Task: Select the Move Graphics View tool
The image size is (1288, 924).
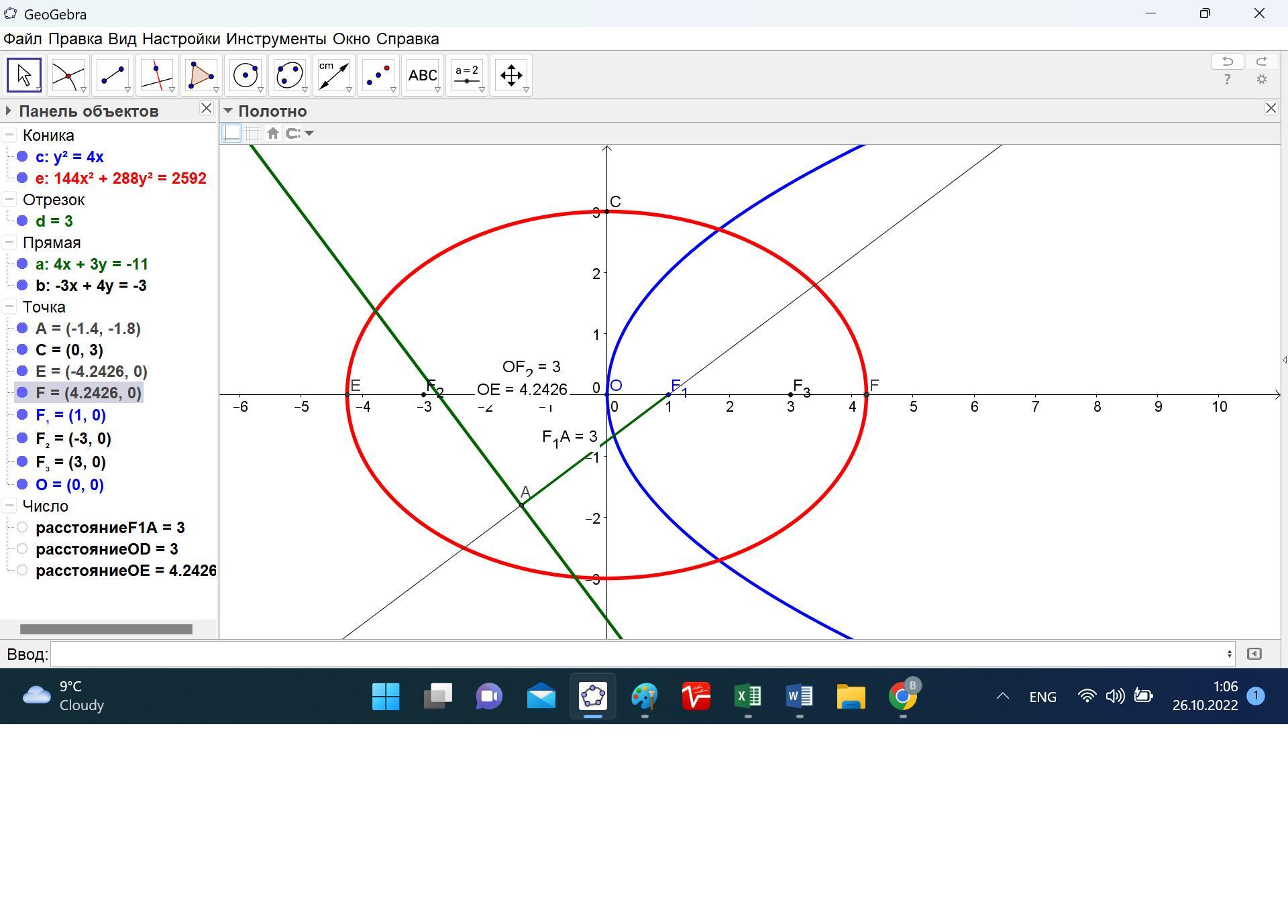Action: (x=511, y=75)
